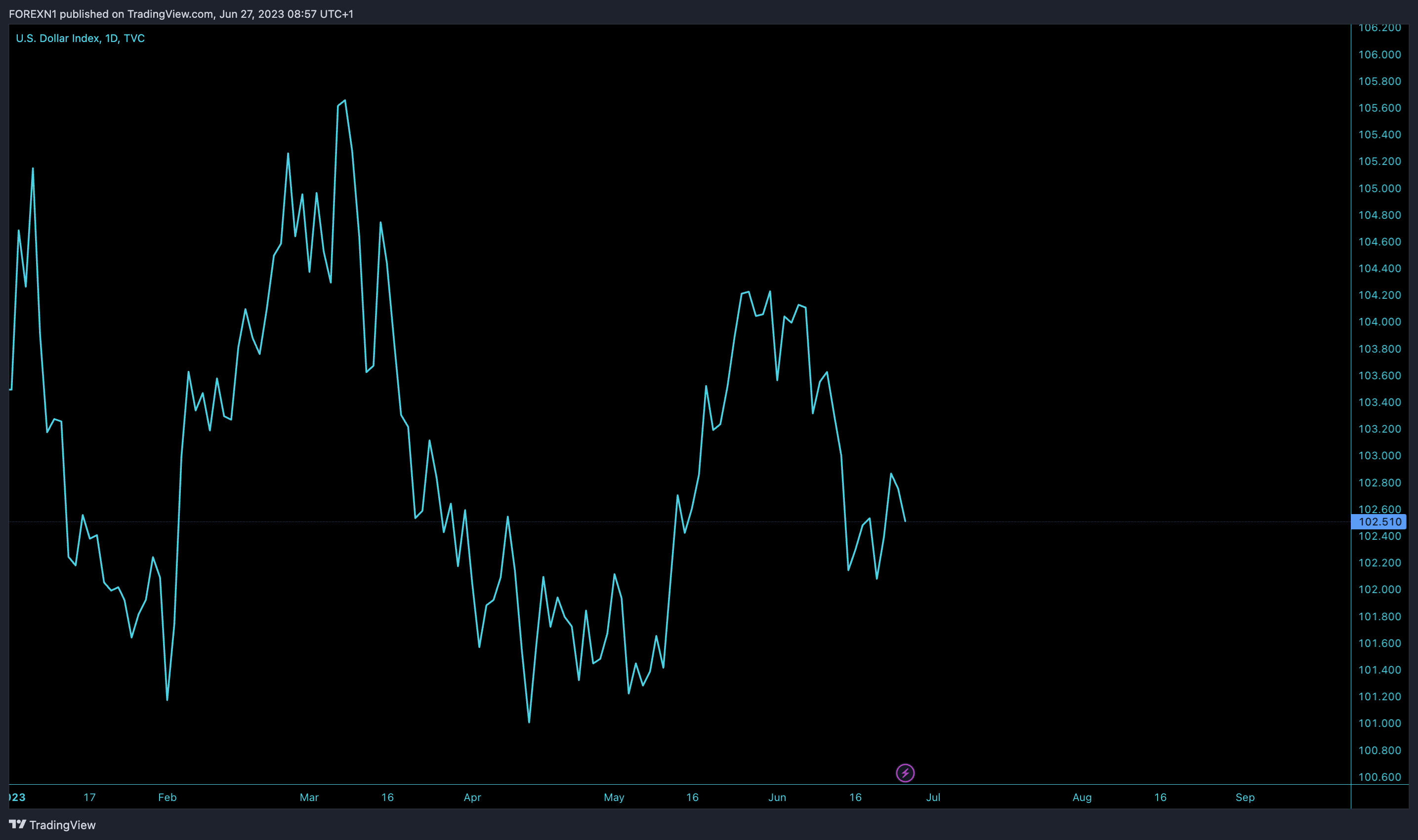Click the 102.000 price axis label
This screenshot has height=840, width=1418.
click(1379, 589)
